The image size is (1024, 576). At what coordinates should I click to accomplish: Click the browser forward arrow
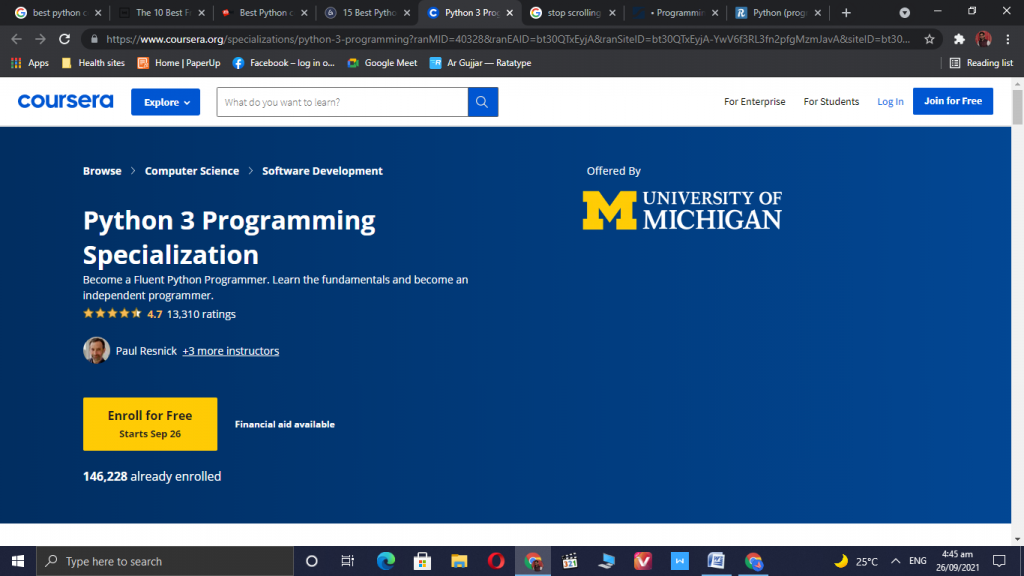coord(40,39)
